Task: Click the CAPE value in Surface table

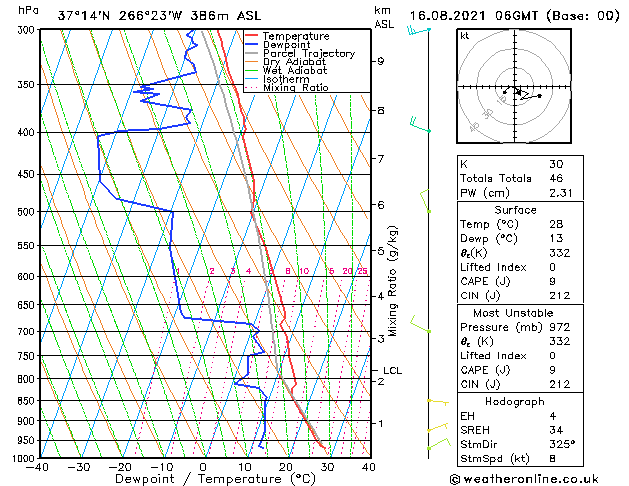Action: click(x=553, y=281)
